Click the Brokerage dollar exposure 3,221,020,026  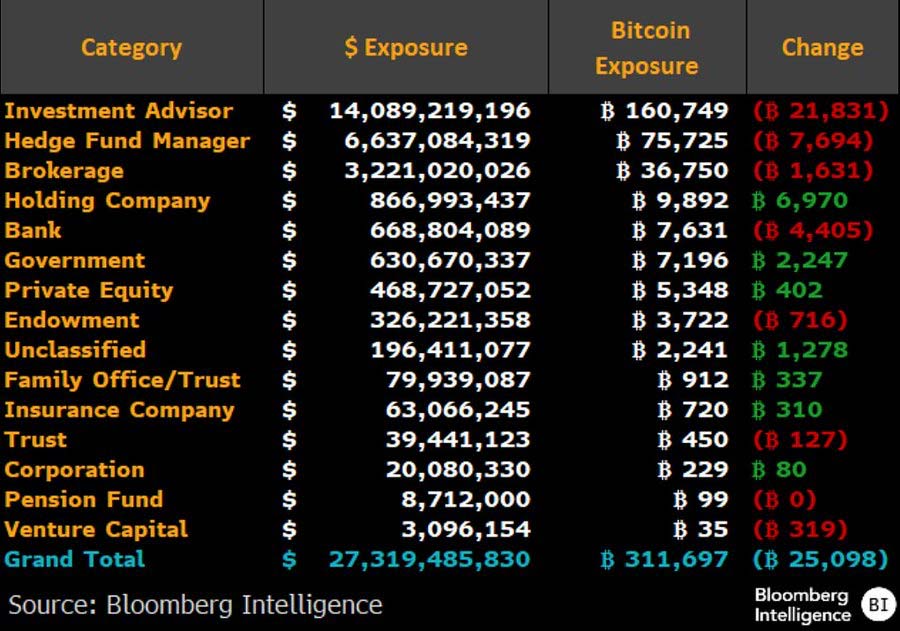tap(437, 171)
